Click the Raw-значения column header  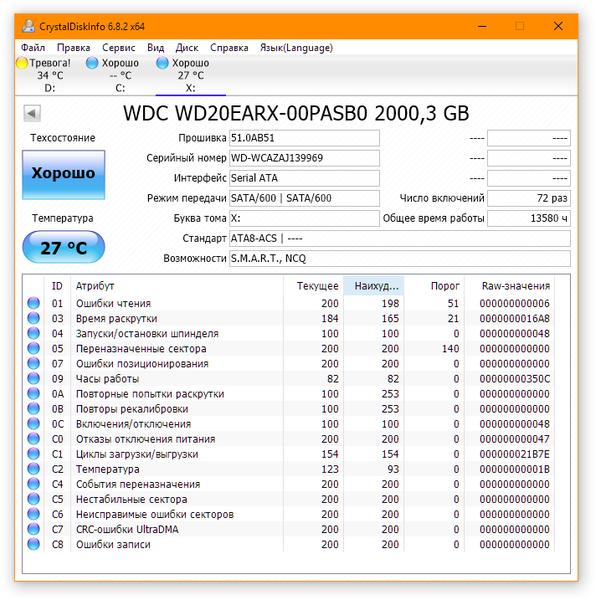[x=510, y=286]
